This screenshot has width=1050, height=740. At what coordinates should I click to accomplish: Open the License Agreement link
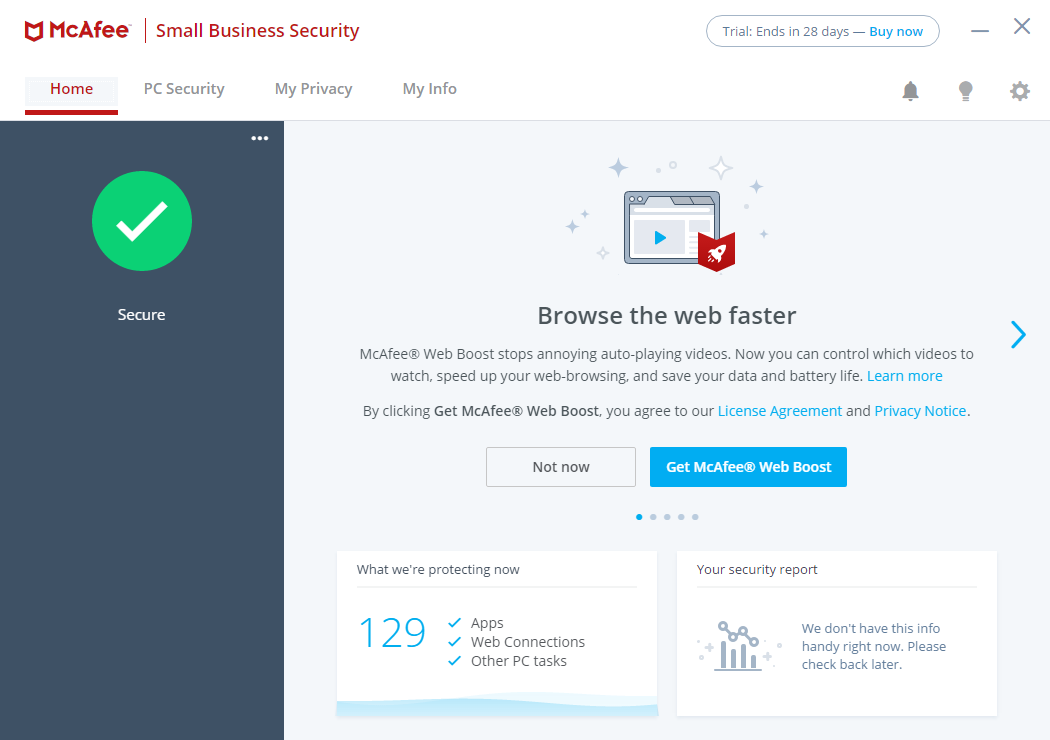click(780, 411)
